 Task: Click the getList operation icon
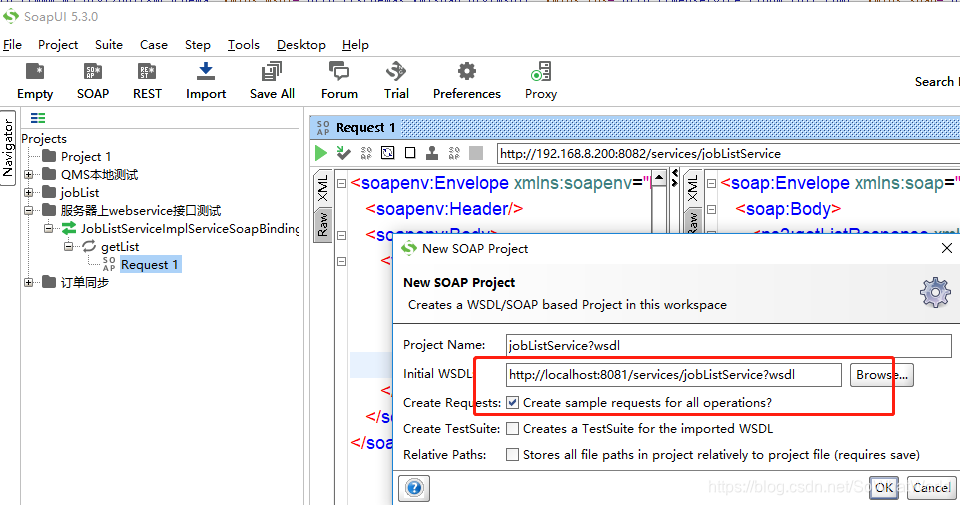89,246
